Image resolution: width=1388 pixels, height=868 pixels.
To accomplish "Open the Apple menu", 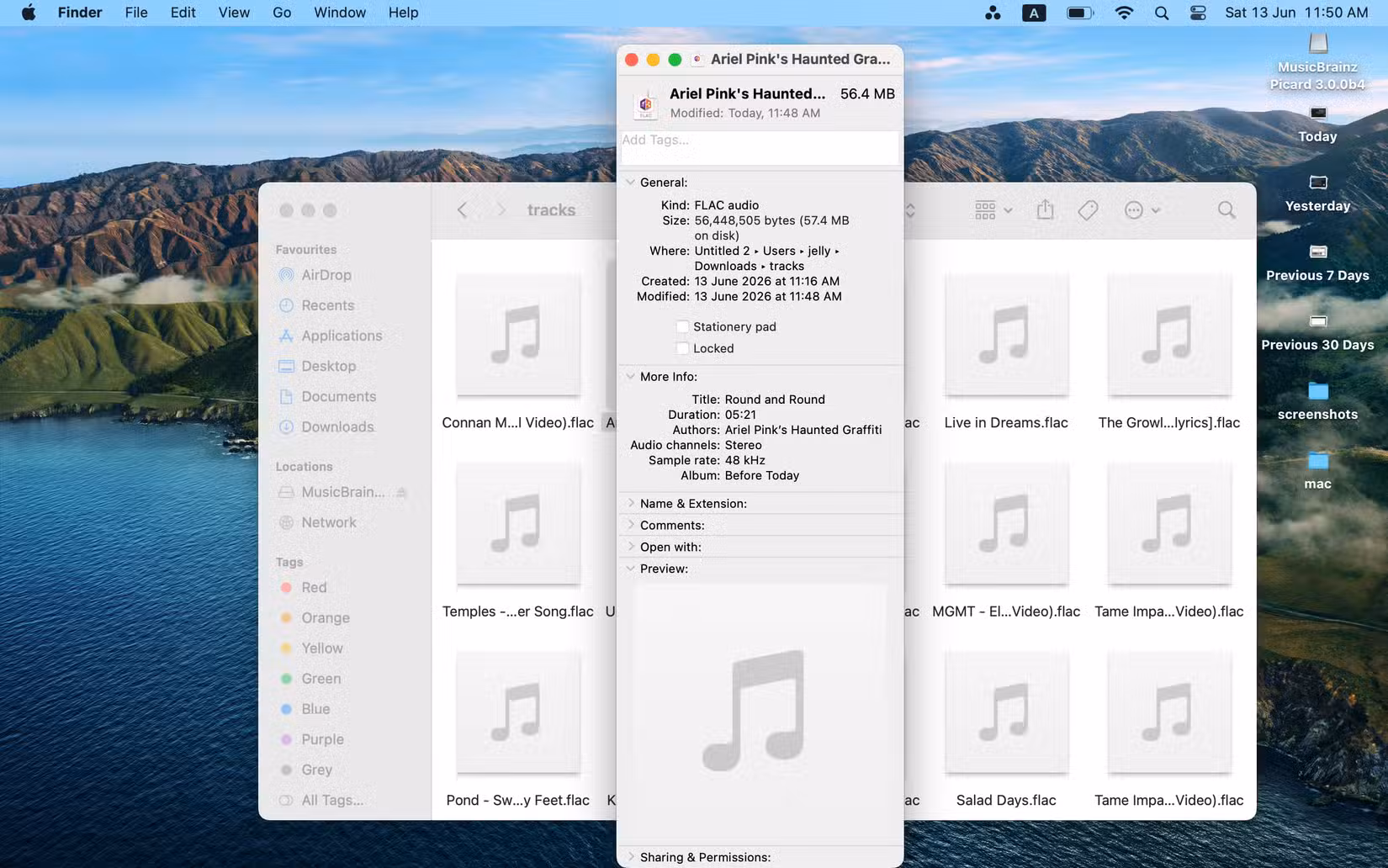I will 28,13.
